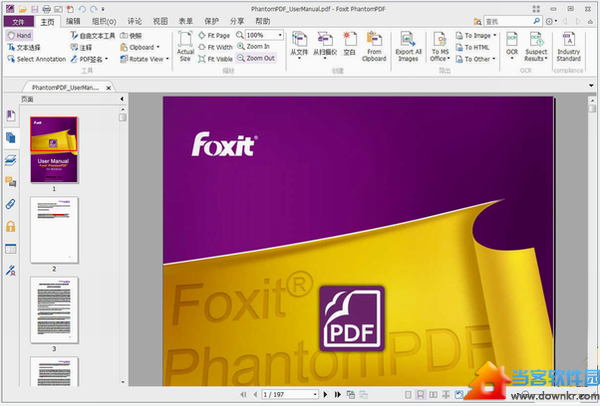The width and height of the screenshot is (600, 406).
Task: Open the pages thumbnail side panel
Action: 11,138
